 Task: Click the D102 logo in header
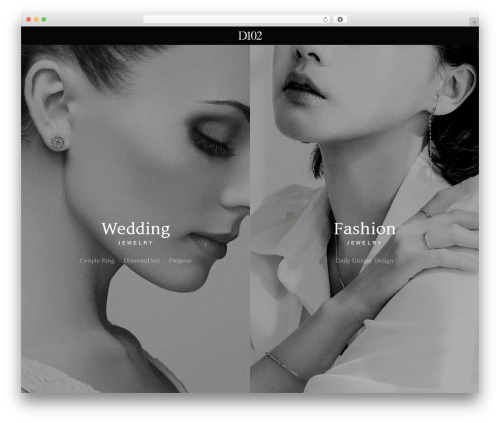(250, 36)
